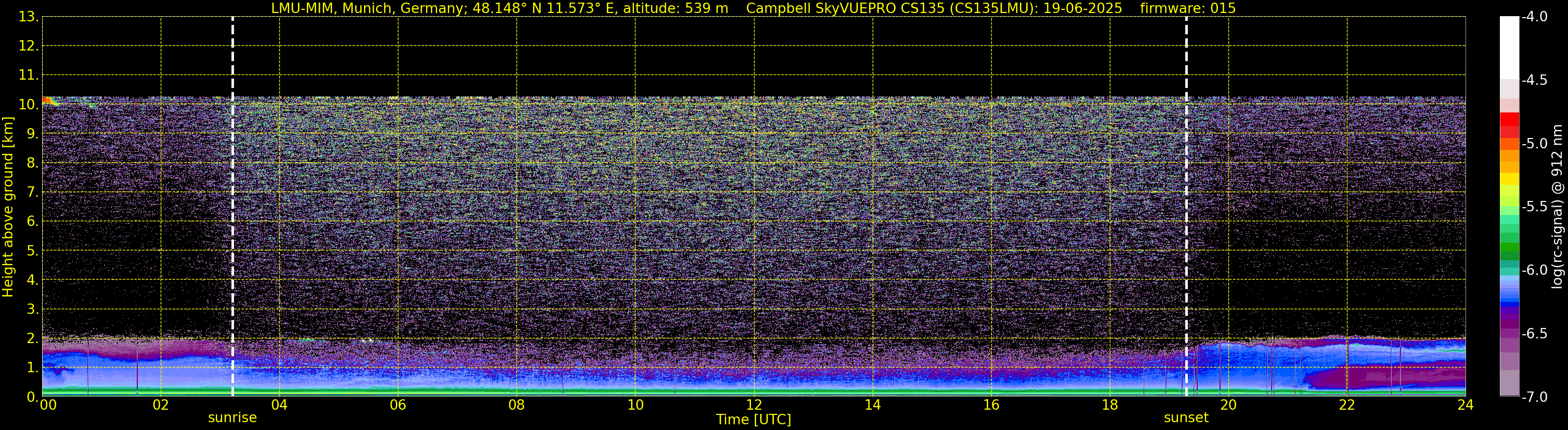
Task: Click the time tick label '18'
Action: click(x=1110, y=405)
